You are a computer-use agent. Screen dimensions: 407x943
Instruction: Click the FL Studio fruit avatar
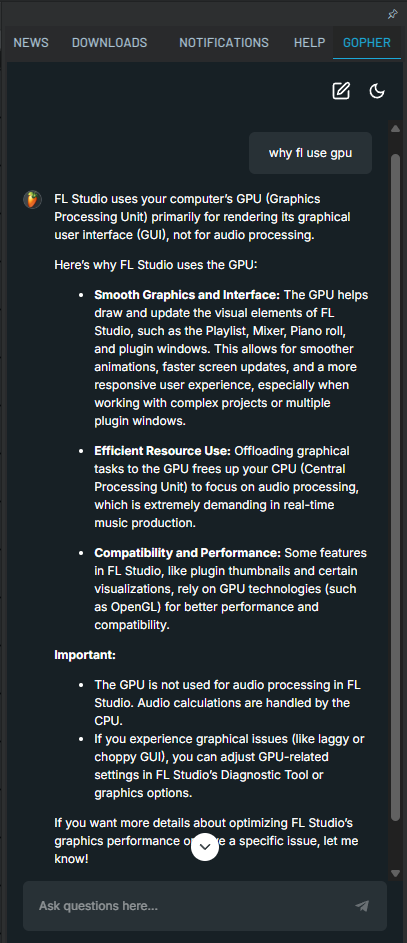tap(32, 200)
